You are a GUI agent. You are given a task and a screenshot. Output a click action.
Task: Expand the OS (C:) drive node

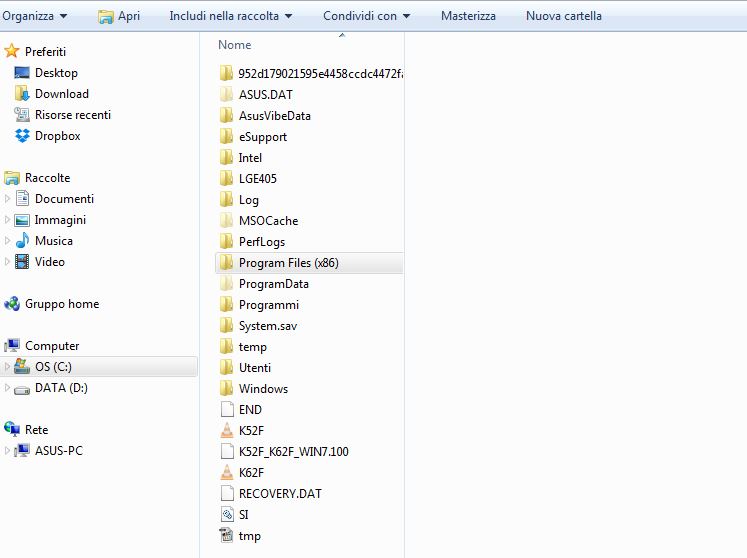click(x=7, y=366)
